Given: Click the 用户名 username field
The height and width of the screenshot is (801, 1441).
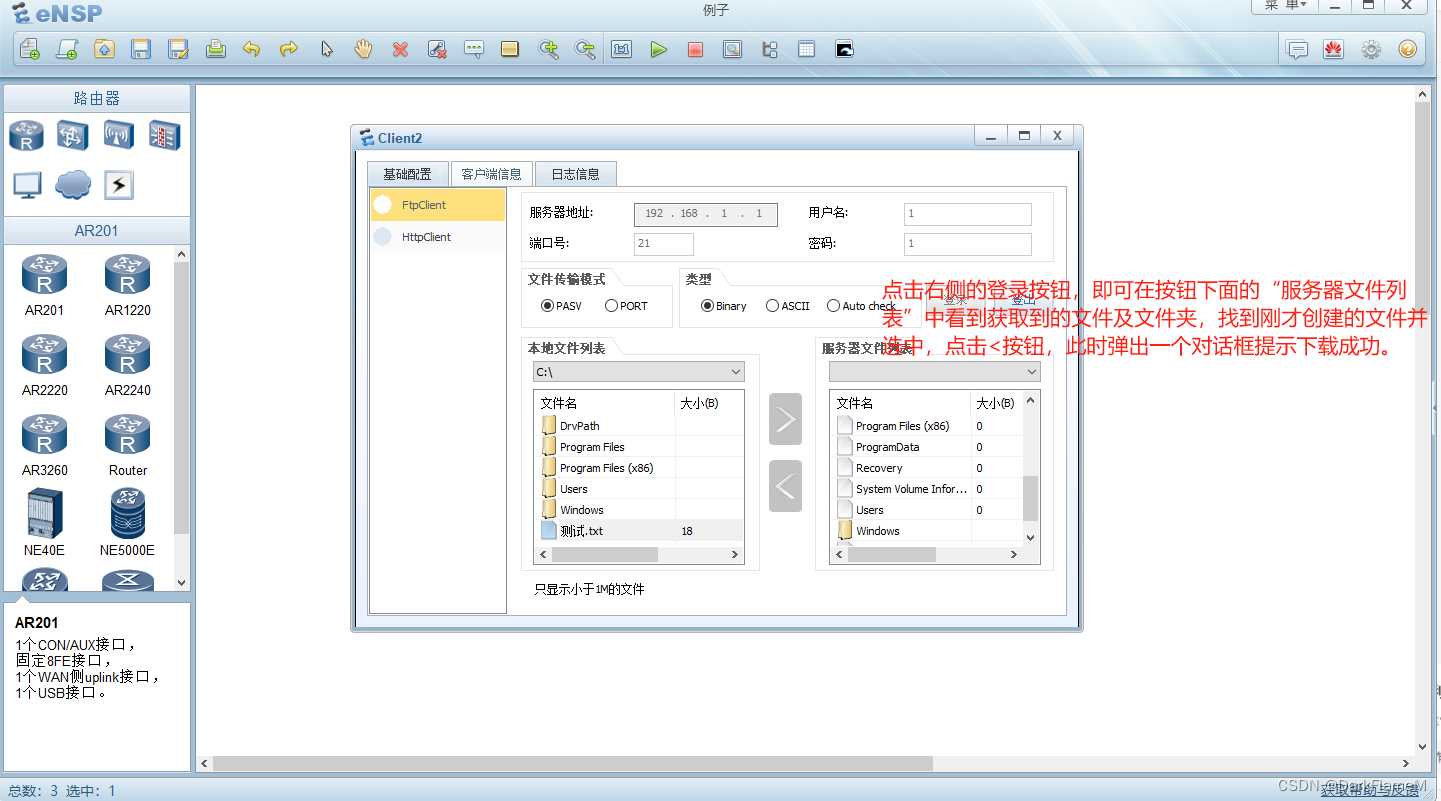Looking at the screenshot, I should tap(968, 214).
